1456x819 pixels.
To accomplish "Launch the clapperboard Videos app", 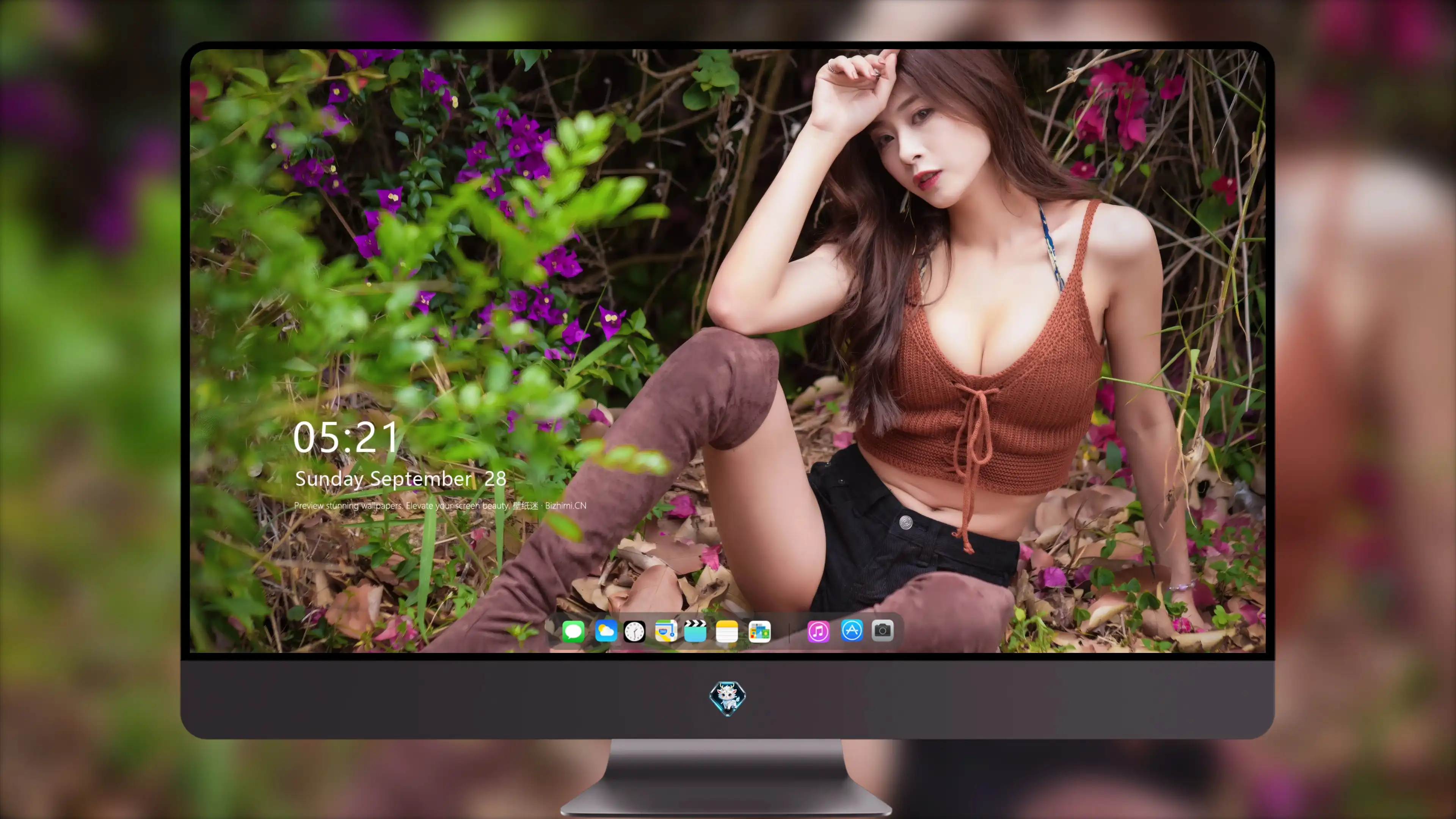I will [695, 631].
